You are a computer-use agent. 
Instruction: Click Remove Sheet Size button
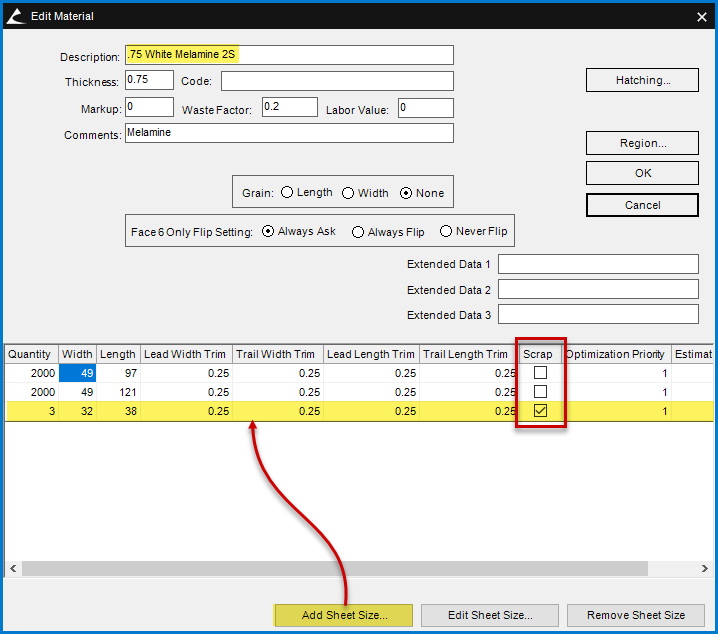[x=635, y=615]
